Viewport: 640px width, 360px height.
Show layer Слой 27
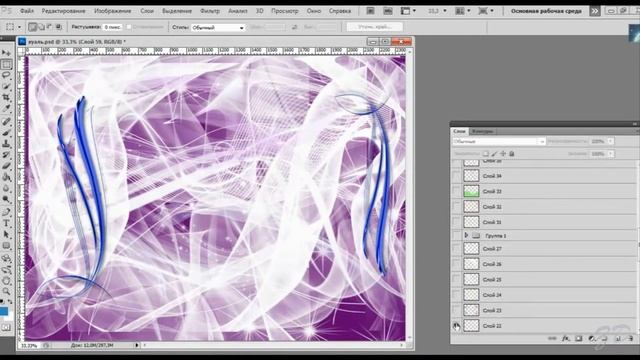click(x=456, y=249)
